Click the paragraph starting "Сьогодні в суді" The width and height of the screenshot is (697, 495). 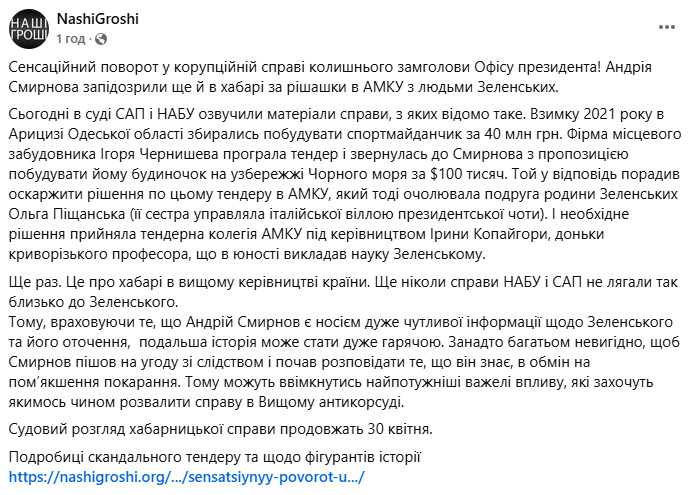point(345,184)
